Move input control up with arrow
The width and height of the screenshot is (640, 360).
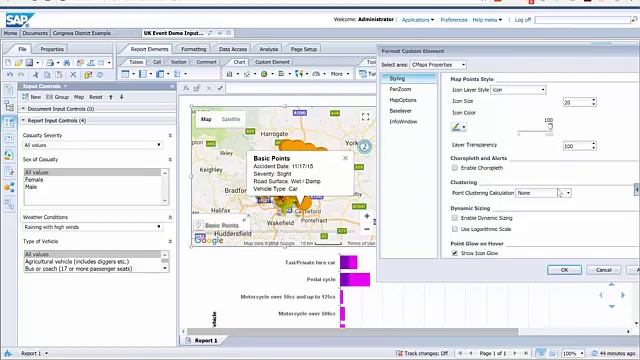[x=111, y=97]
